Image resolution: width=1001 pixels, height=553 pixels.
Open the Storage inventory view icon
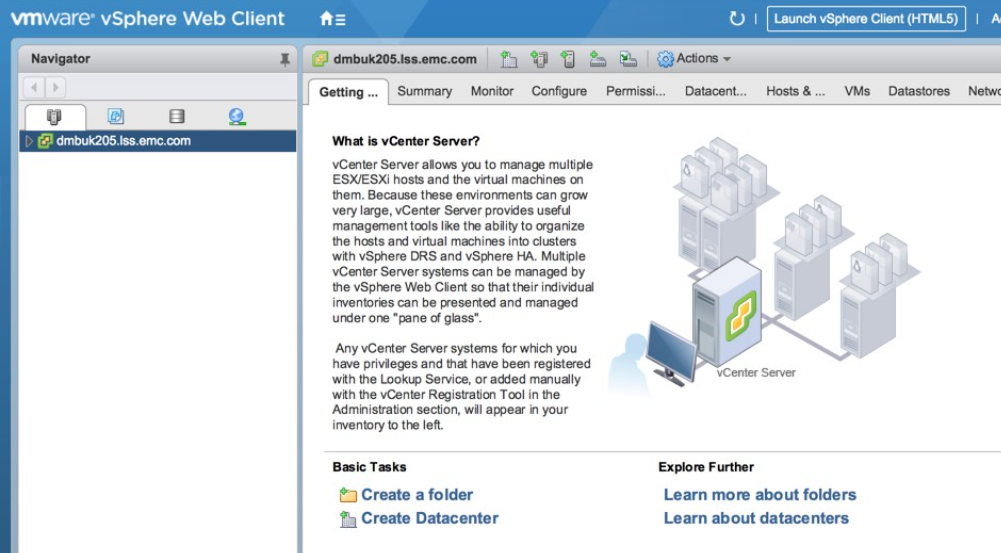pos(177,117)
